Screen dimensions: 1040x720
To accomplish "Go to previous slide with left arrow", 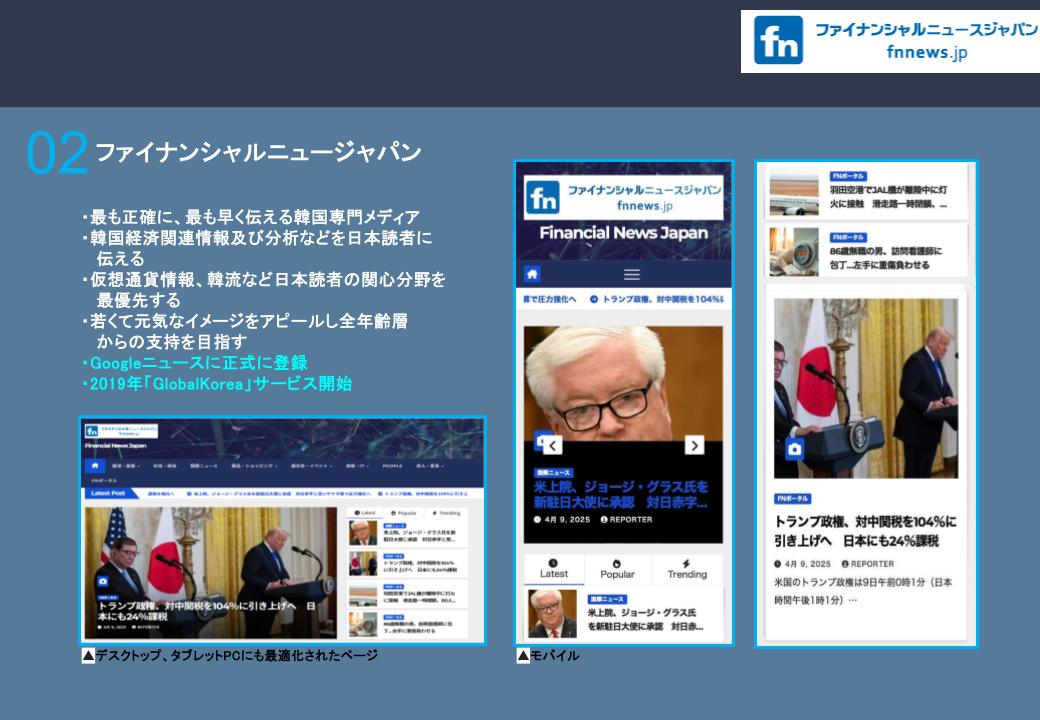I will tap(552, 446).
